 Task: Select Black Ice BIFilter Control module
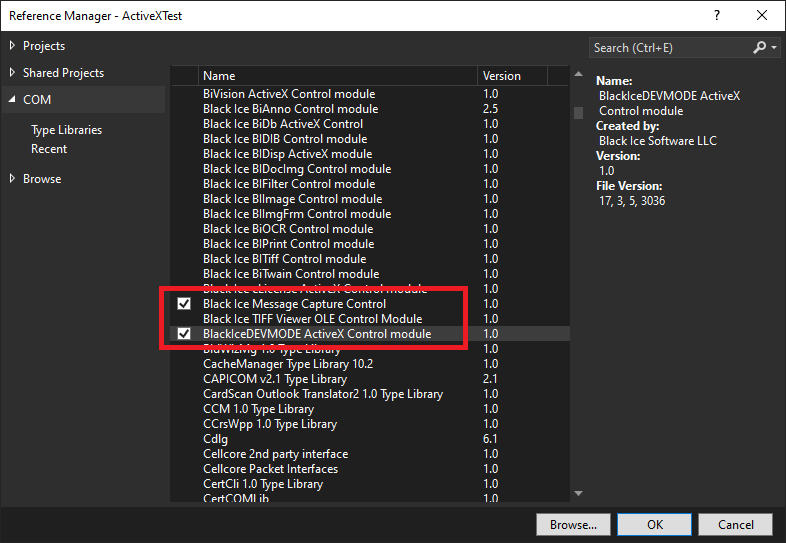coord(369,184)
